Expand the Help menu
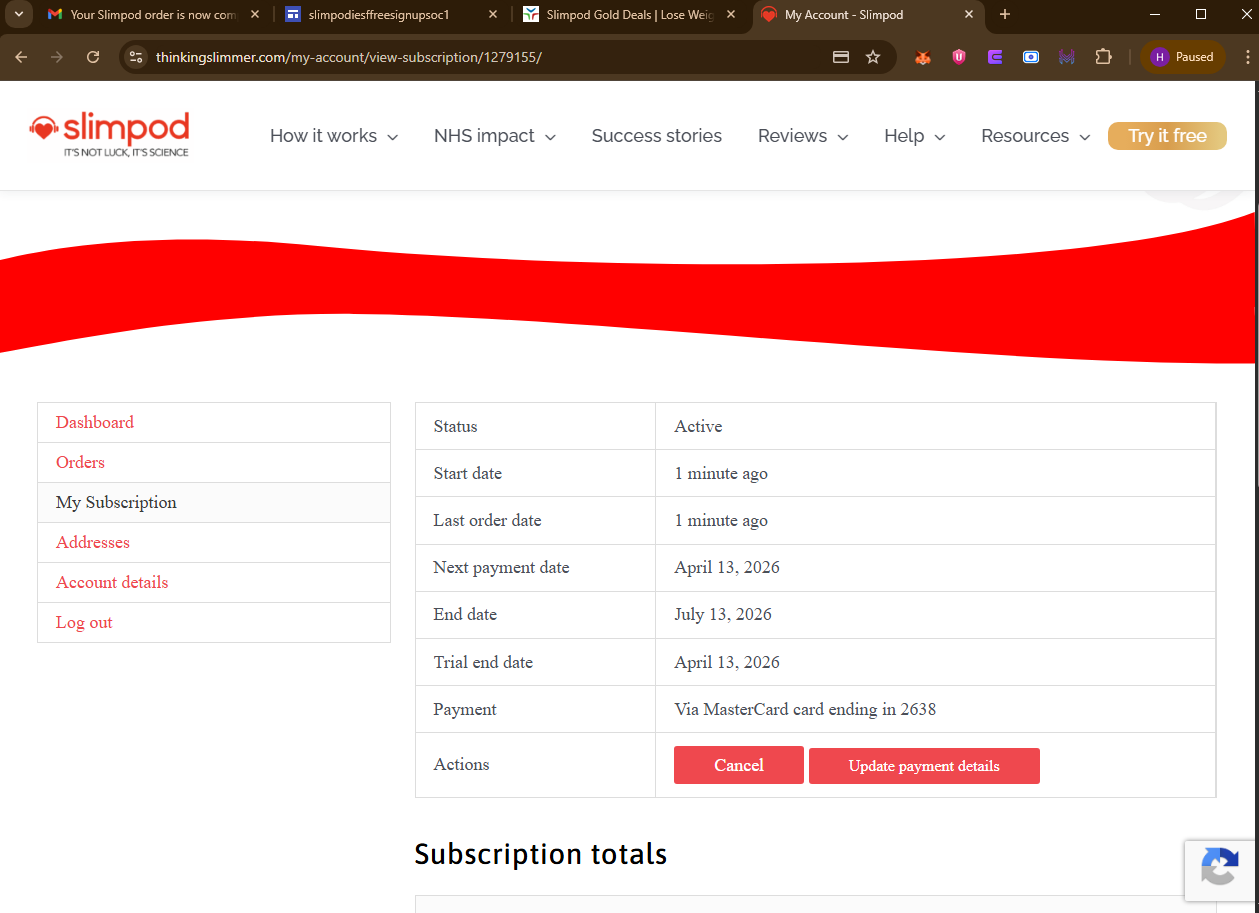This screenshot has width=1259, height=913. coord(915,136)
